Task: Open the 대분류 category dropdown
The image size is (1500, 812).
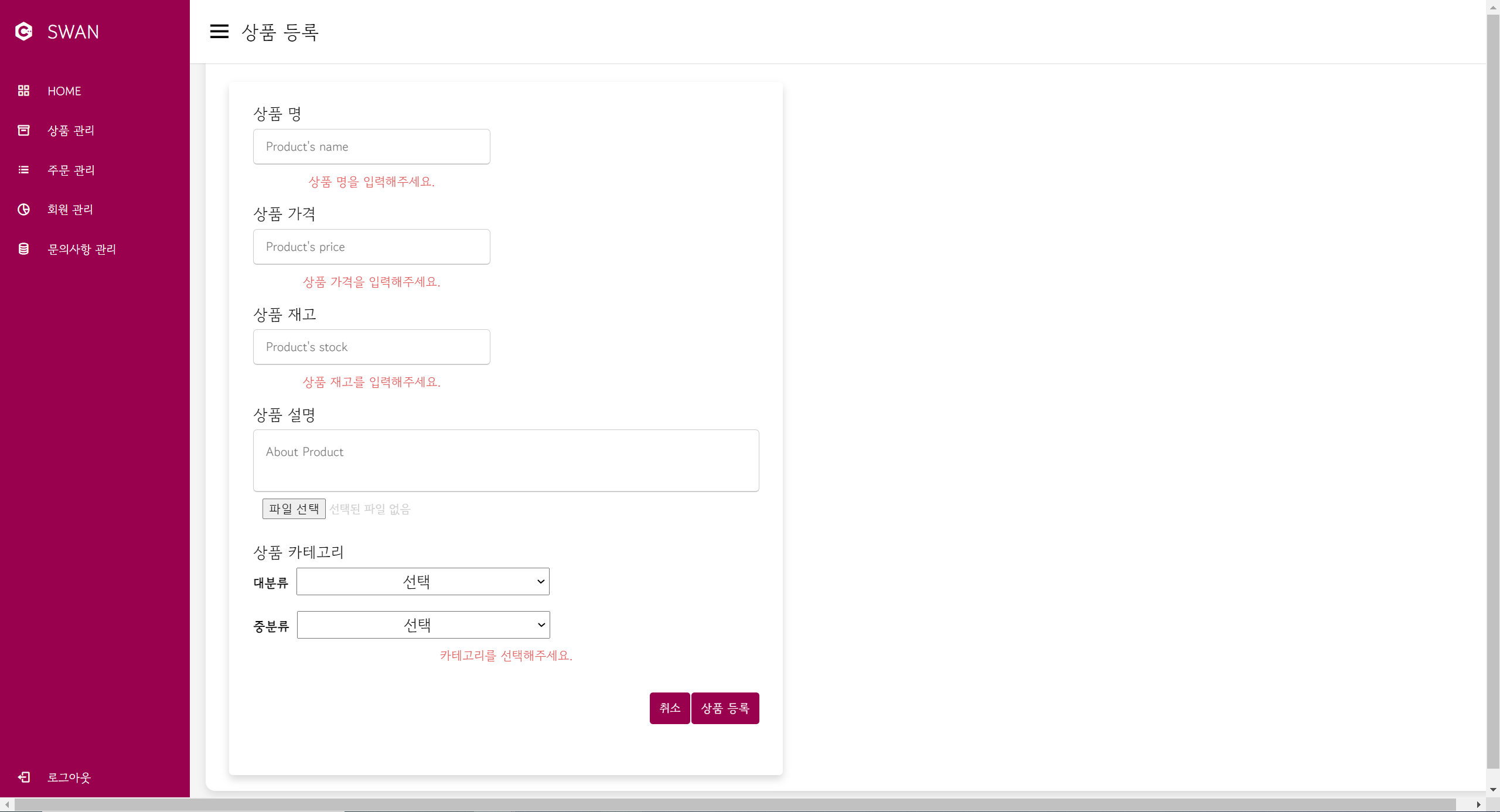Action: click(x=422, y=582)
